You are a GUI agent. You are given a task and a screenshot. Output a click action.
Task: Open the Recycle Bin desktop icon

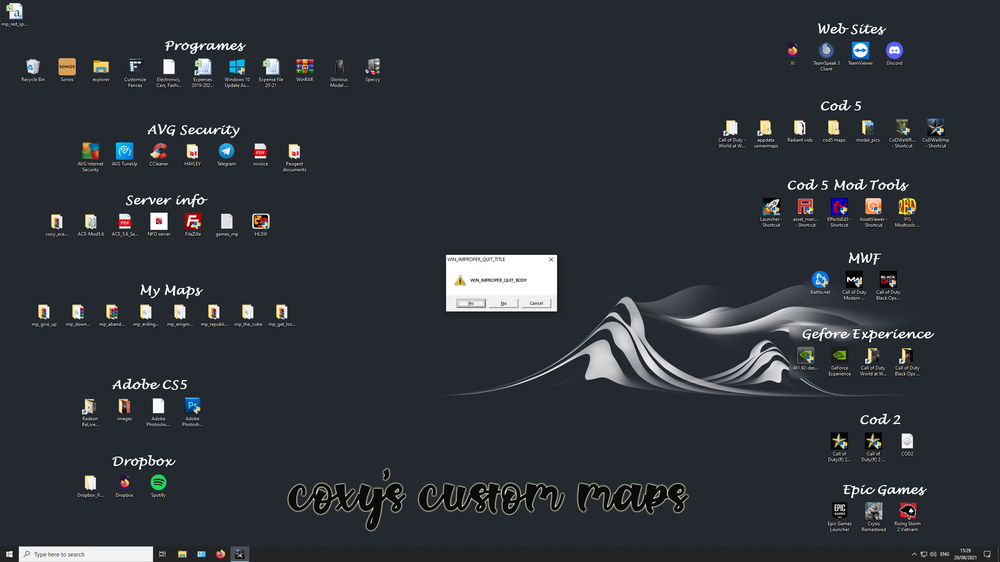33,70
